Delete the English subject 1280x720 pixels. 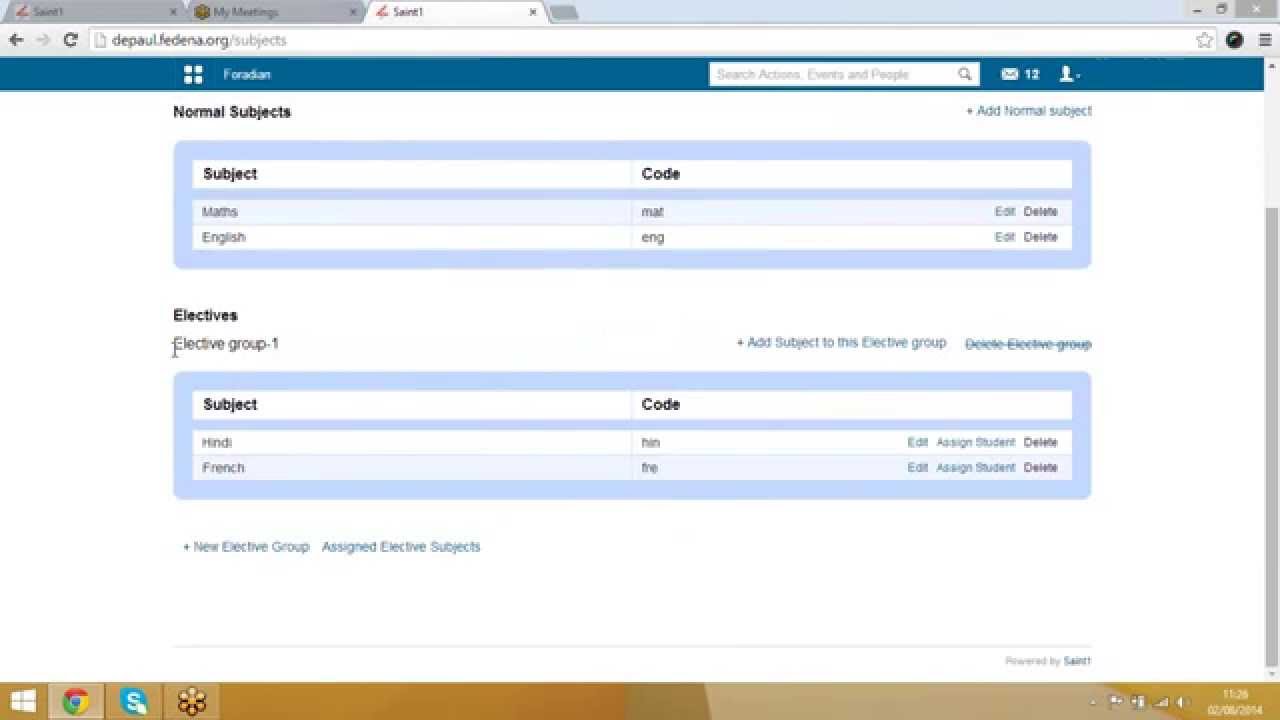tap(1040, 237)
